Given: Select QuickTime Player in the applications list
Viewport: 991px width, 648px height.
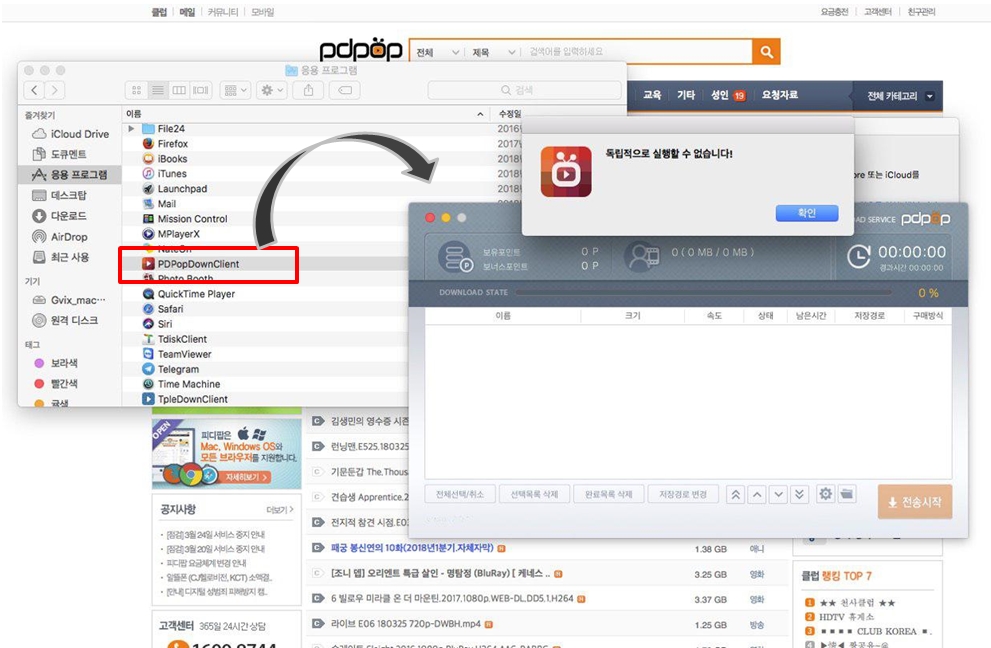Looking at the screenshot, I should tap(188, 294).
